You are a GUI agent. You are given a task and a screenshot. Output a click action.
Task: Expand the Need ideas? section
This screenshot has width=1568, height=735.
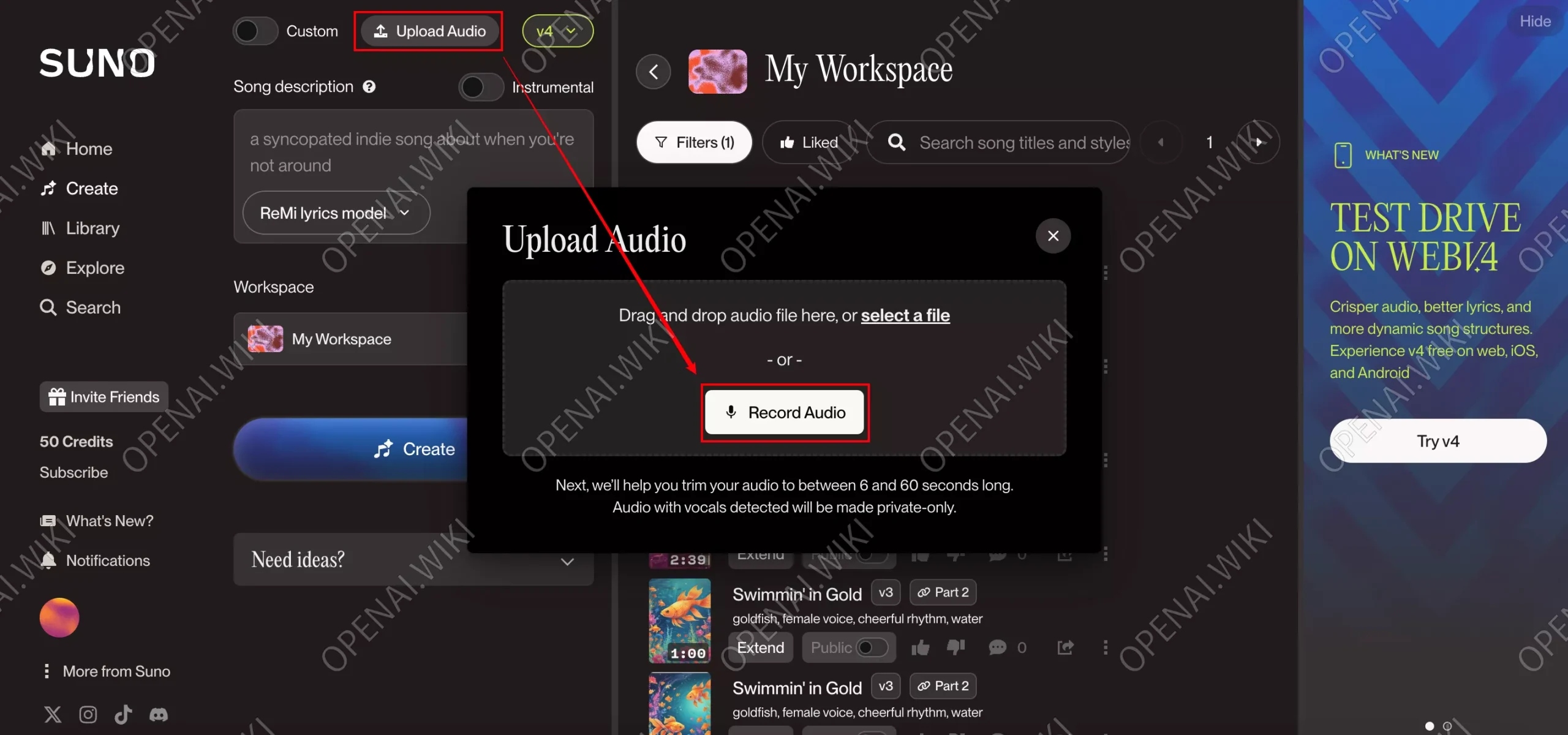click(413, 559)
